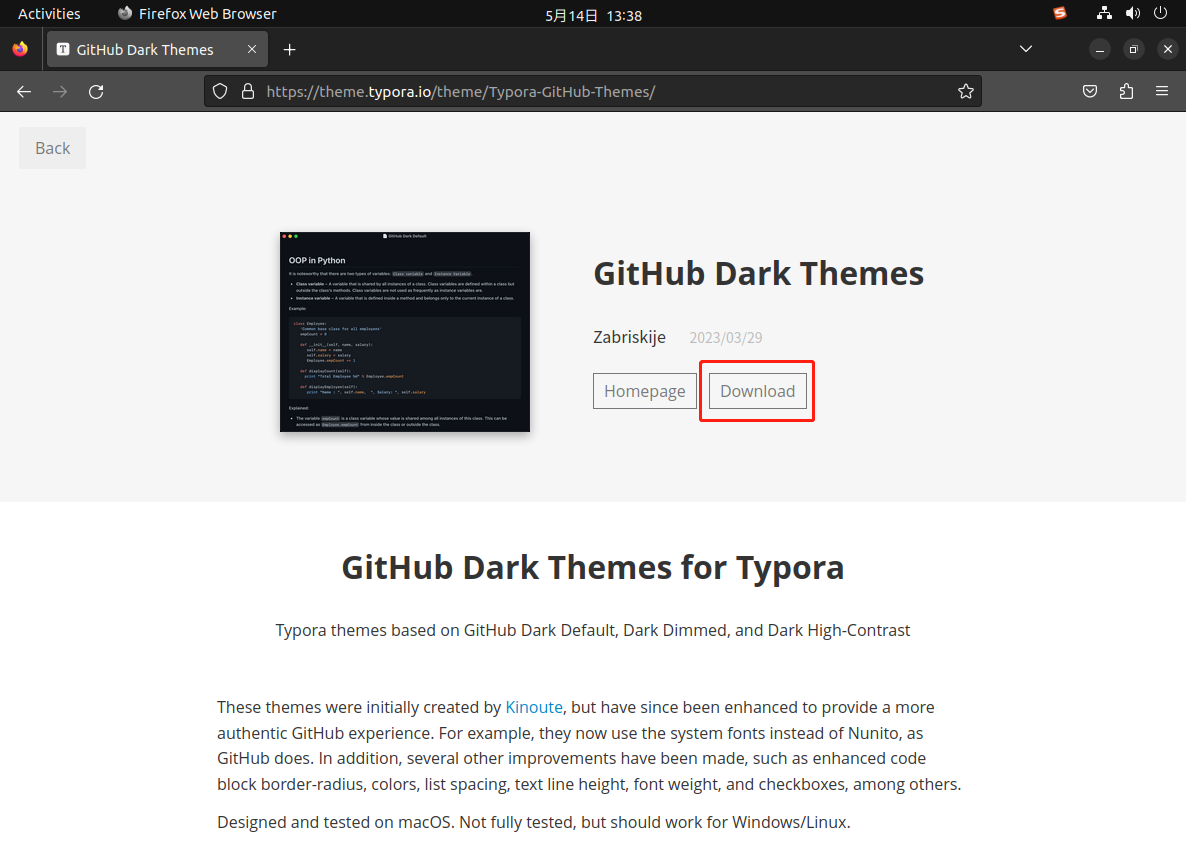Go back with the browser back arrow
Screen dimensions: 1186x855
24,92
